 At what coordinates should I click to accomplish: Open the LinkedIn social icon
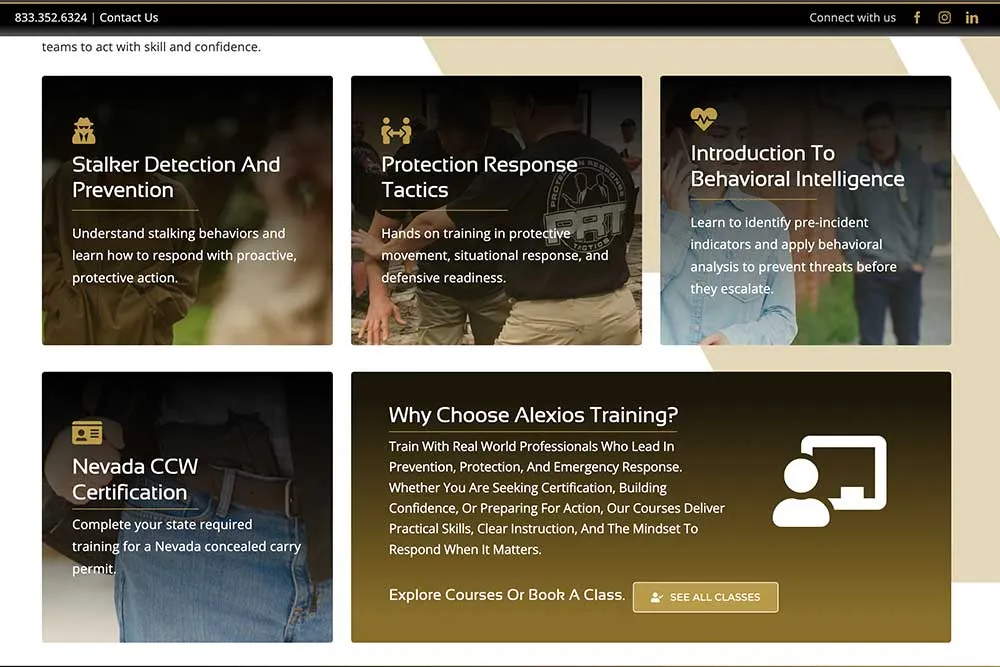click(972, 18)
